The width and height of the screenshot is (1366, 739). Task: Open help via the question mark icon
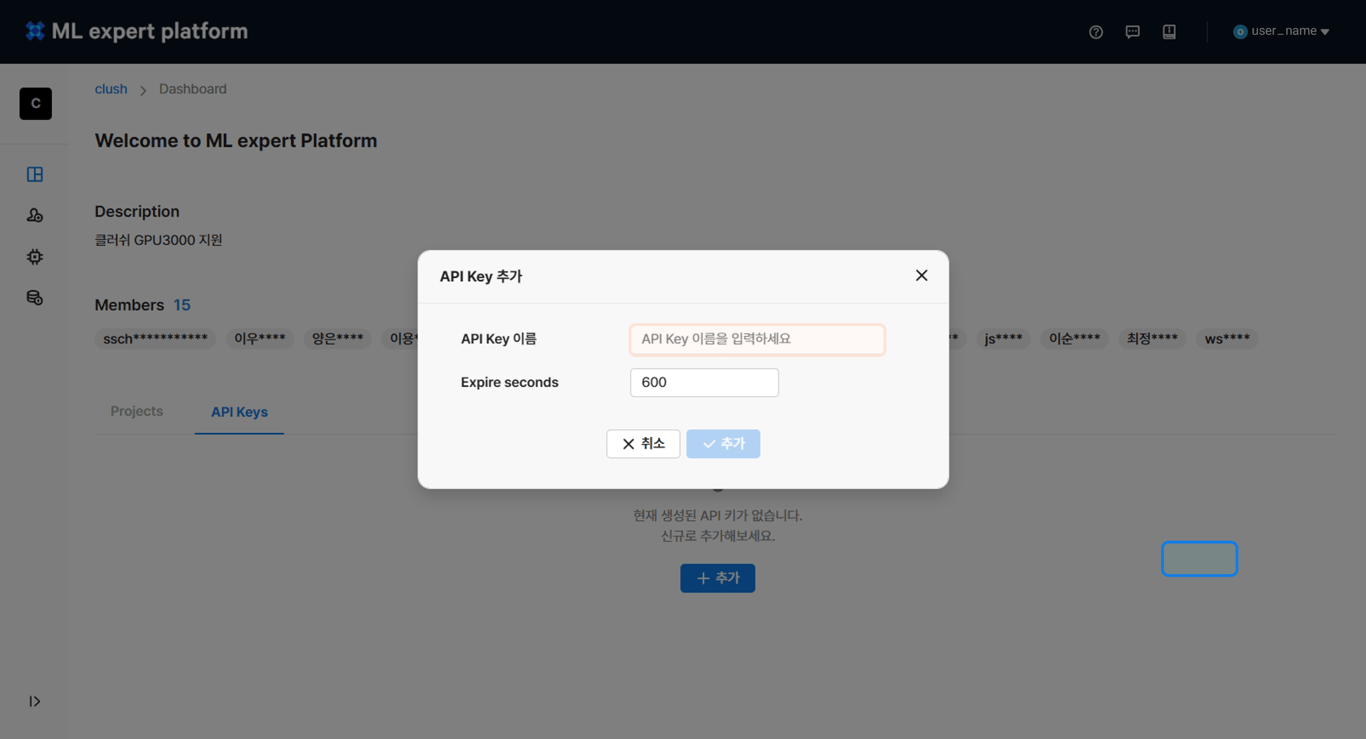coord(1096,32)
